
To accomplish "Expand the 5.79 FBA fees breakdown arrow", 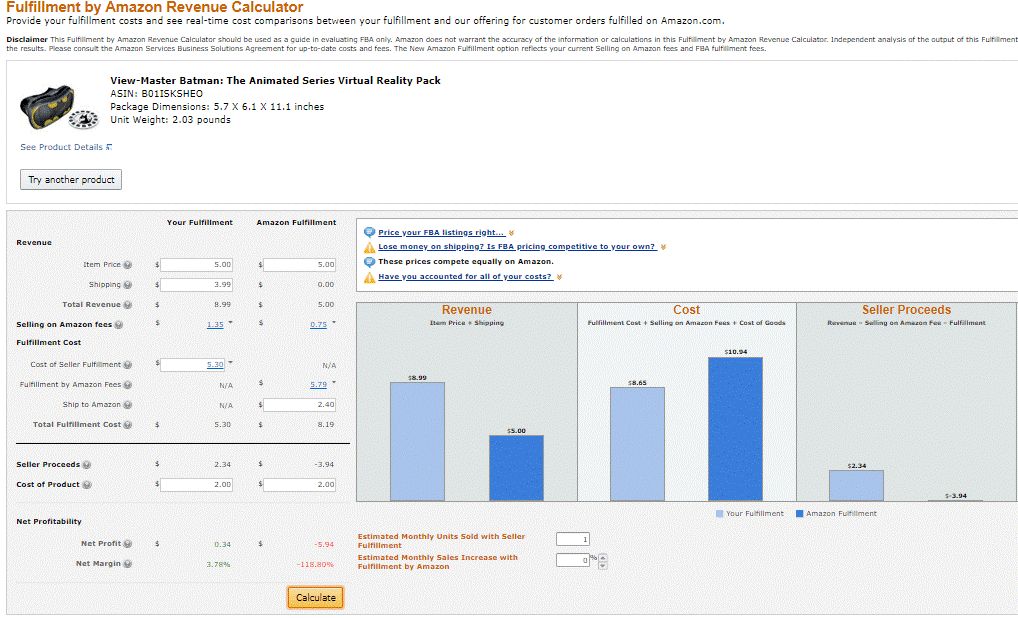I will click(334, 382).
